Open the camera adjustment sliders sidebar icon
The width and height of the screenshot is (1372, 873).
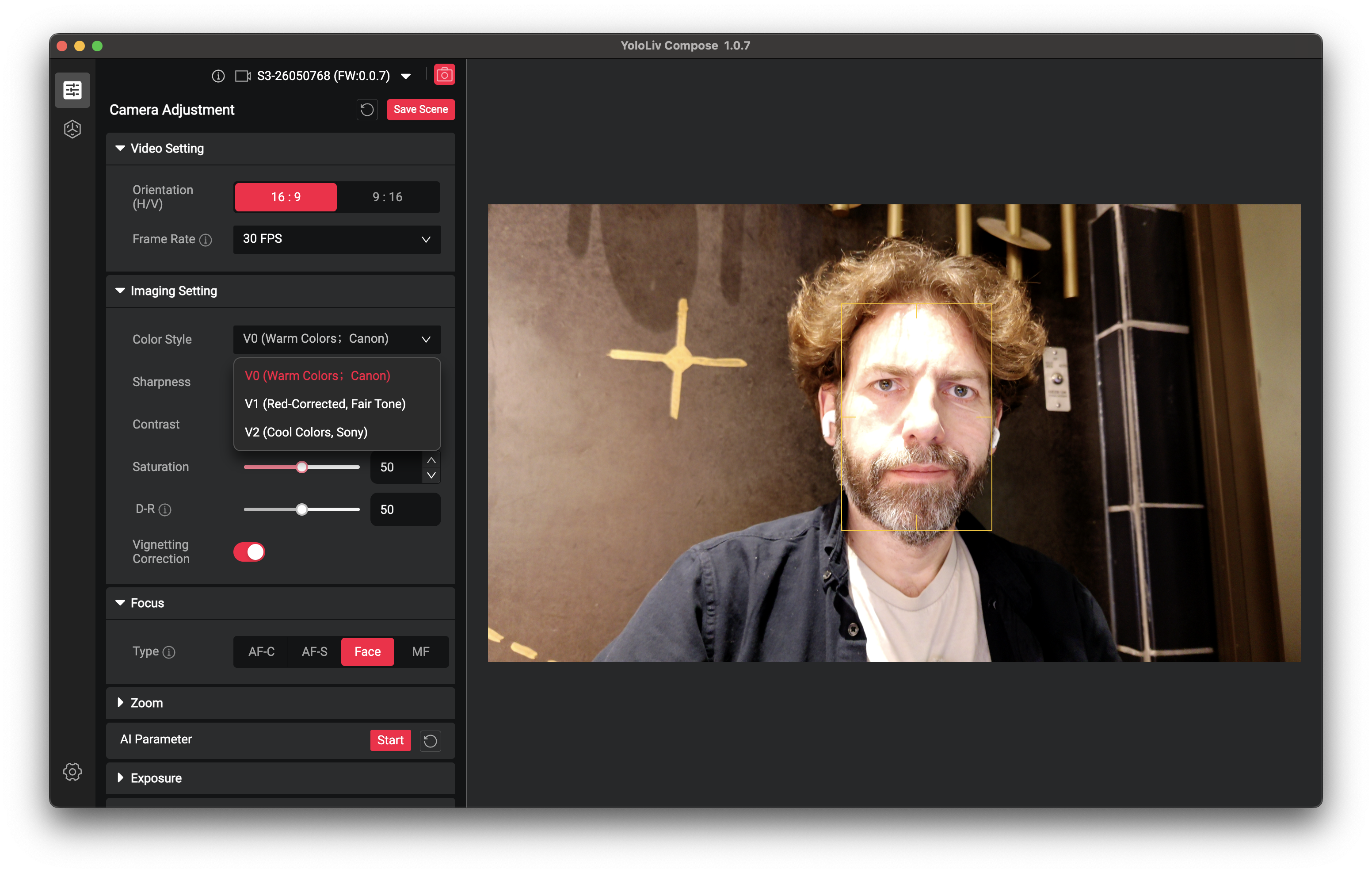(72, 90)
